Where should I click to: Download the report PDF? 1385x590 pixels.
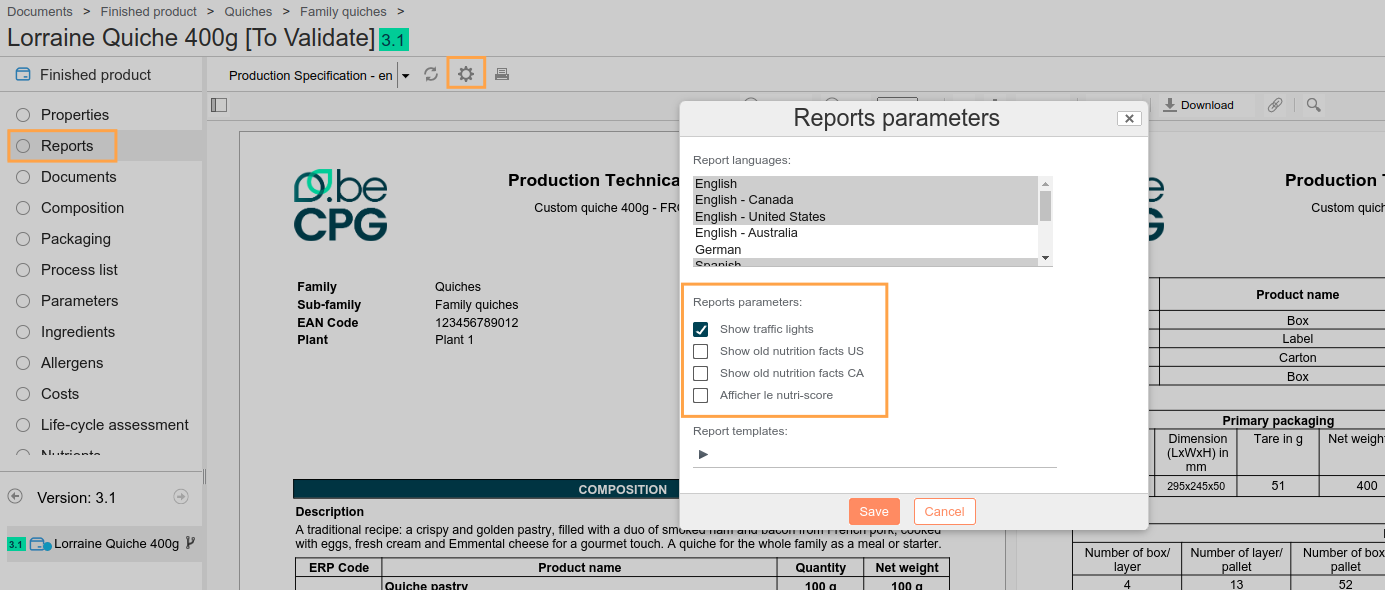pos(1198,105)
